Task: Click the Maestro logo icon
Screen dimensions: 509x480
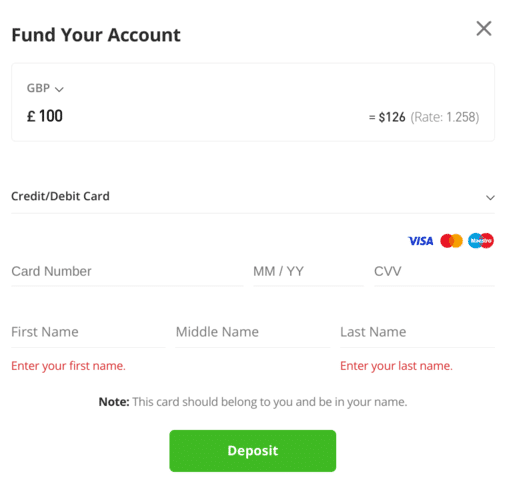Action: tap(481, 241)
